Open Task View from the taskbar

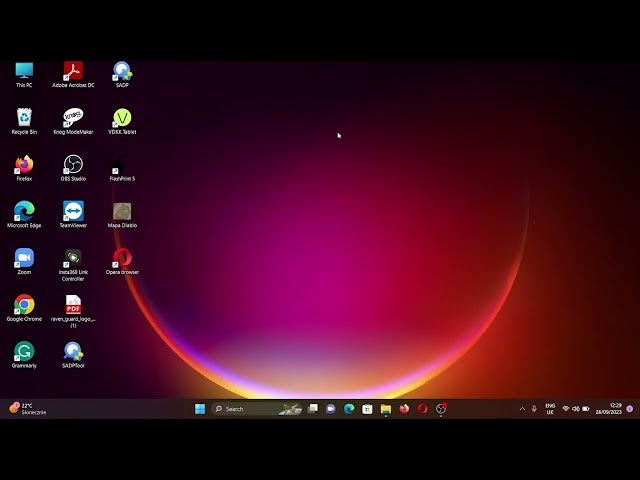[313, 409]
